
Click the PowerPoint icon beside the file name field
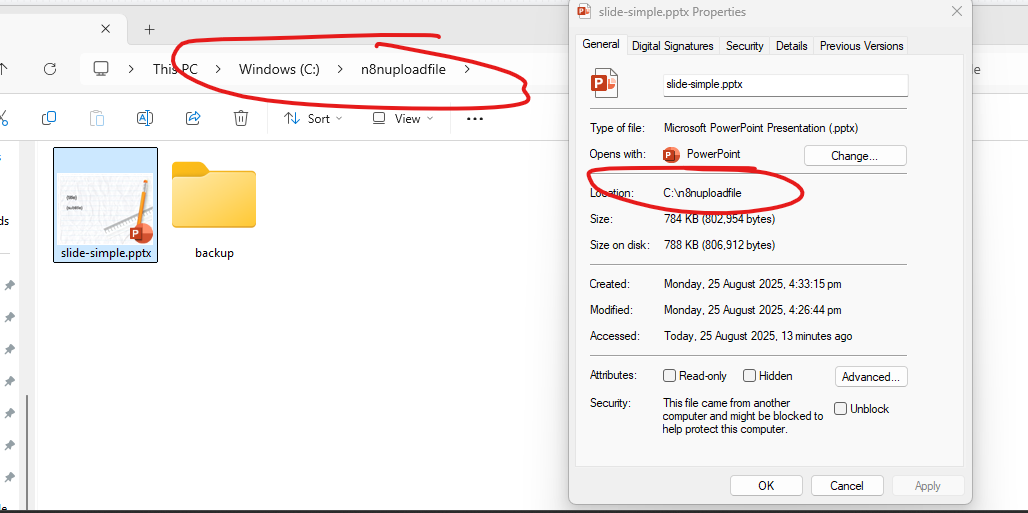pyautogui.click(x=604, y=83)
